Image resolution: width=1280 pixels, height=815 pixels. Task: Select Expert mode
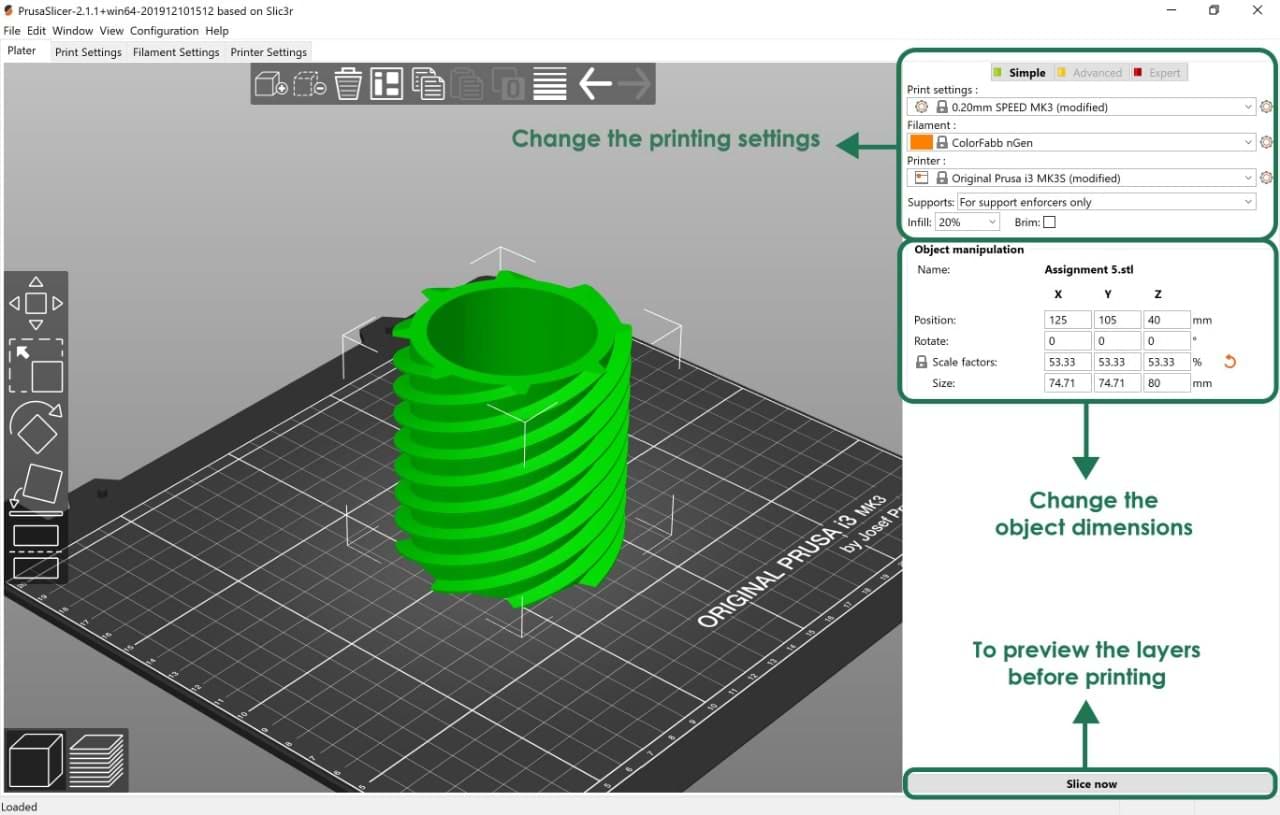[1157, 73]
